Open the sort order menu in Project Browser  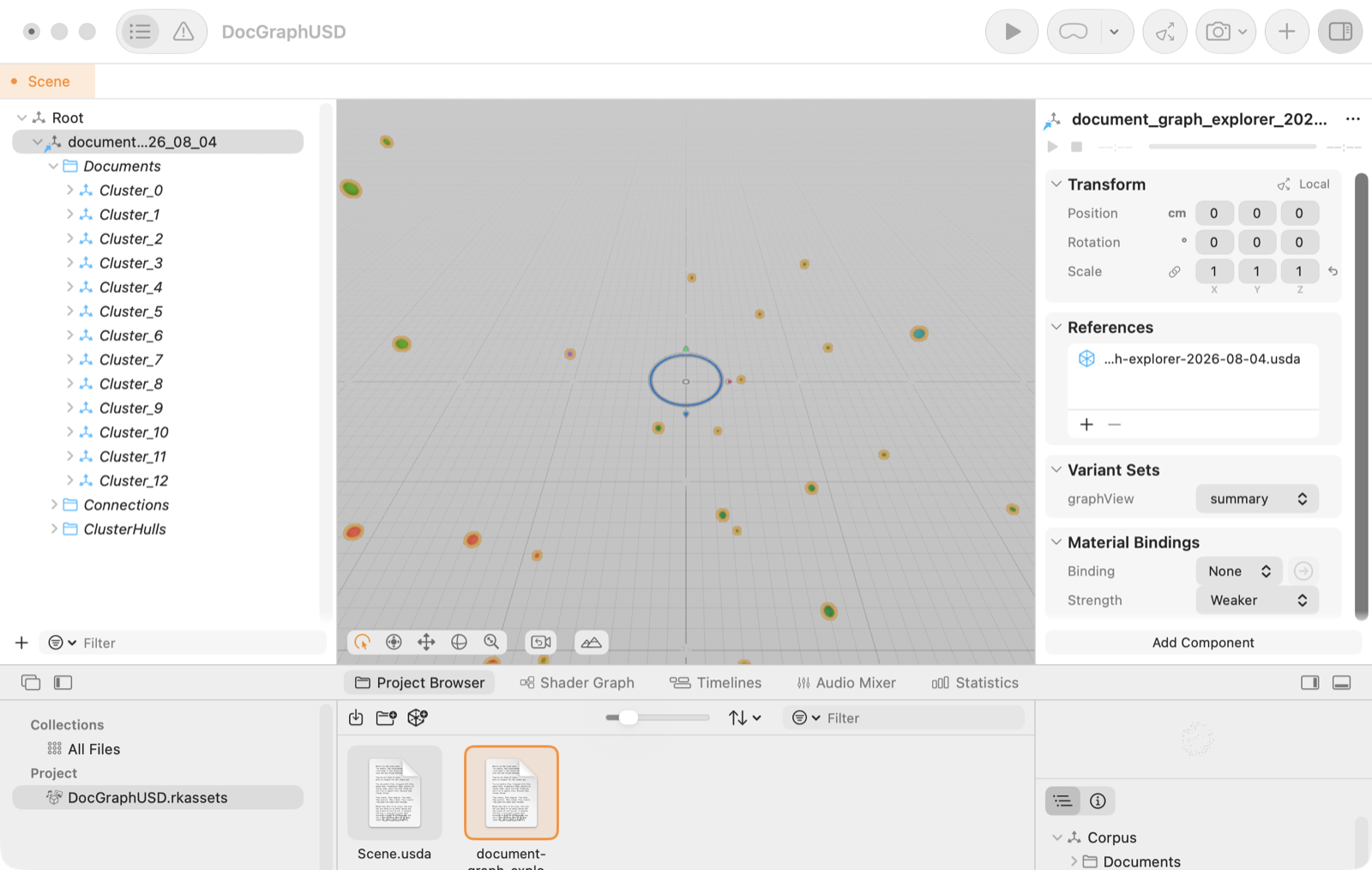pyautogui.click(x=744, y=717)
